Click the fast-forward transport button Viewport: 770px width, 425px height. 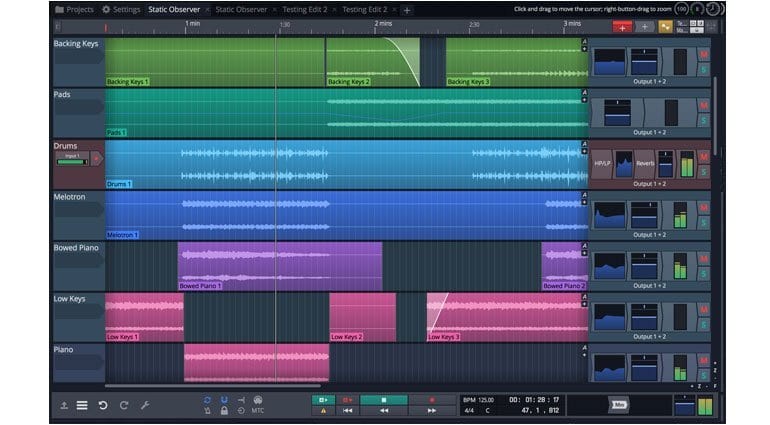coord(432,411)
